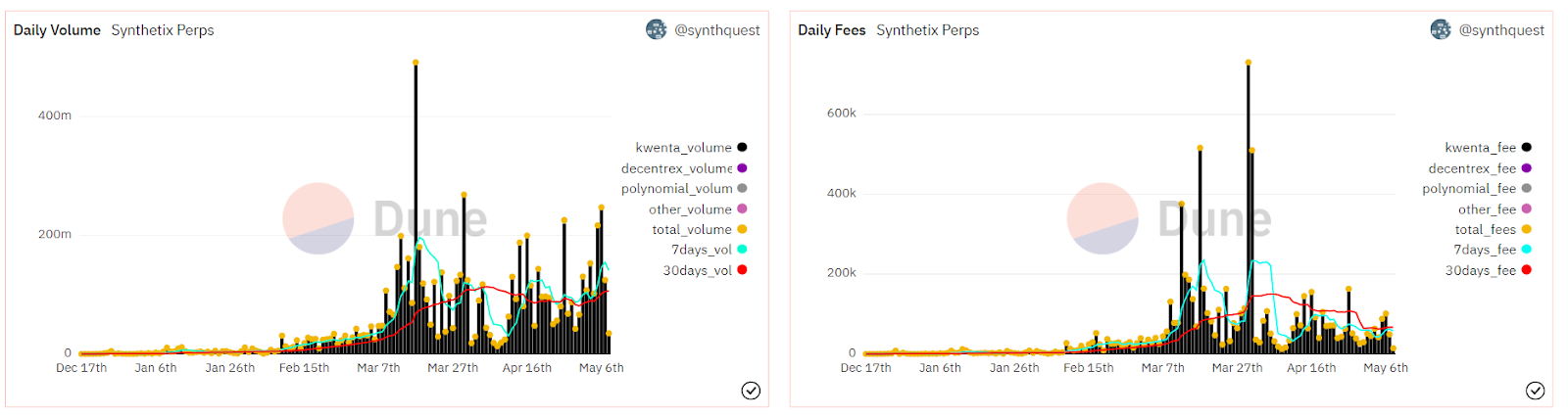Image resolution: width=1568 pixels, height=417 pixels.
Task: Click Jan 6th date label on fees chart
Action: [x=940, y=368]
